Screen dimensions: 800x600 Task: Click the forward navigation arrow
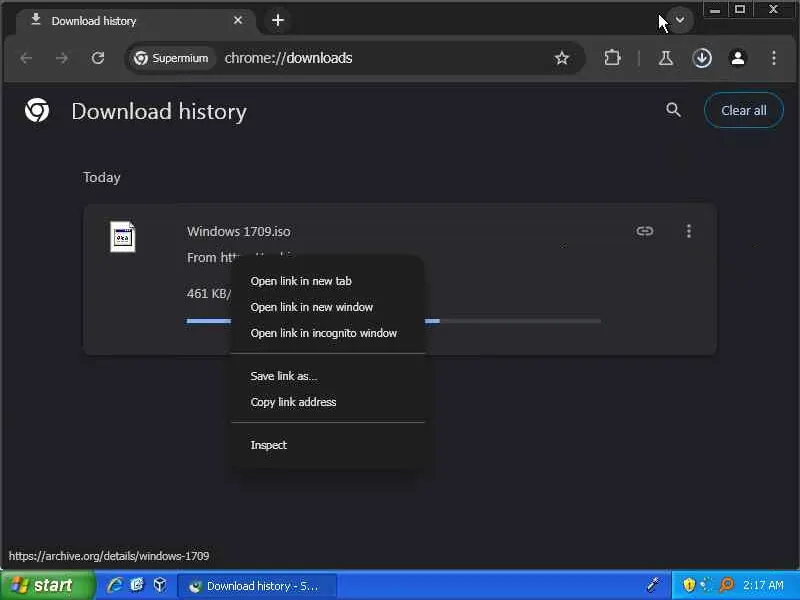(62, 58)
